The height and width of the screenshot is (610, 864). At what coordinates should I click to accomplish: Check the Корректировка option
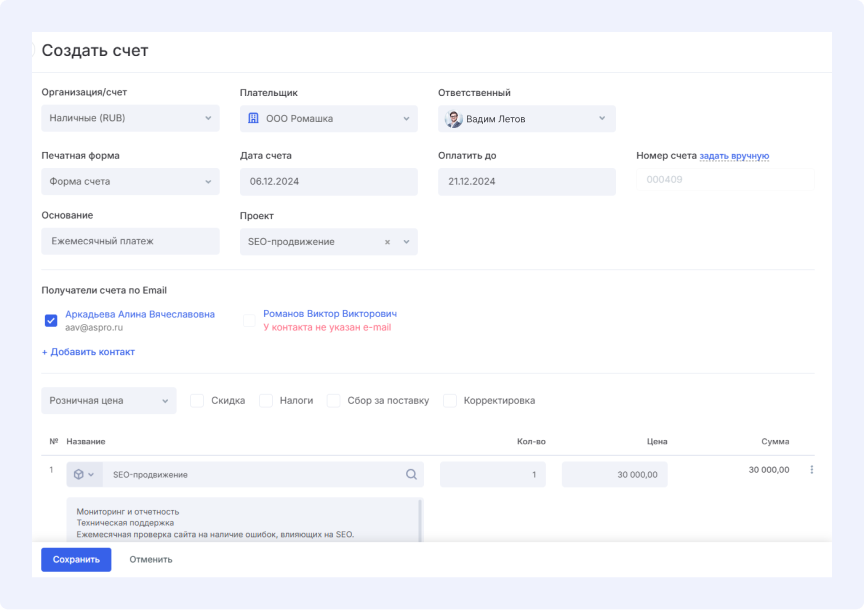click(x=450, y=401)
